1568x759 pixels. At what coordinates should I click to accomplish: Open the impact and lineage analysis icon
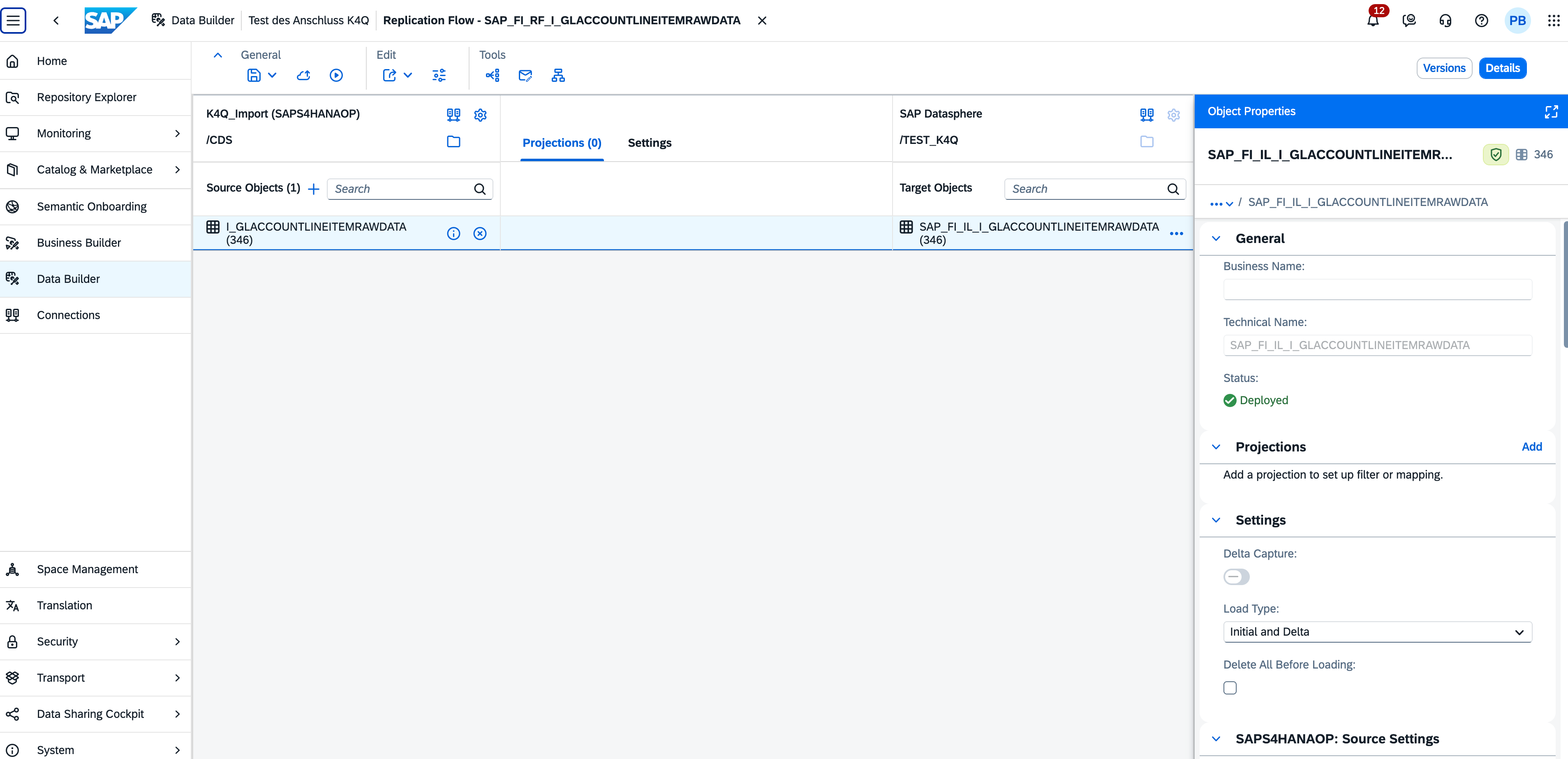pos(493,75)
